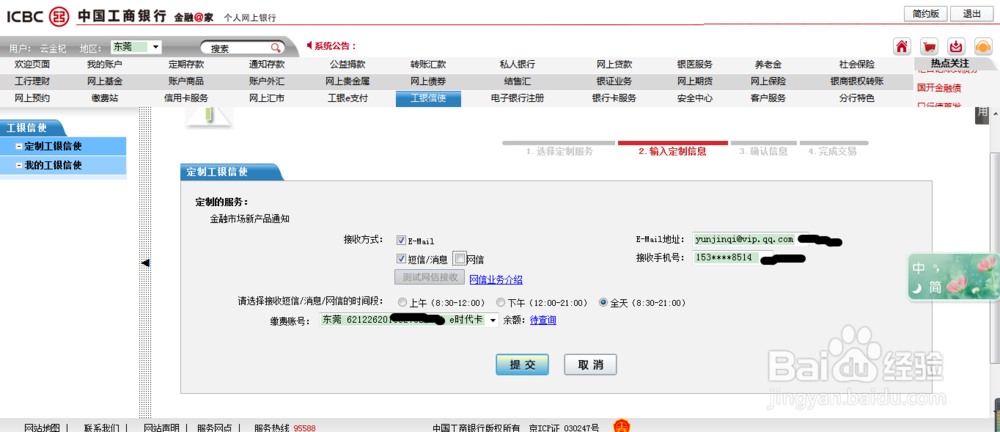This screenshot has width=1000, height=432.
Task: Click the 退出 logout button
Action: [x=972, y=13]
